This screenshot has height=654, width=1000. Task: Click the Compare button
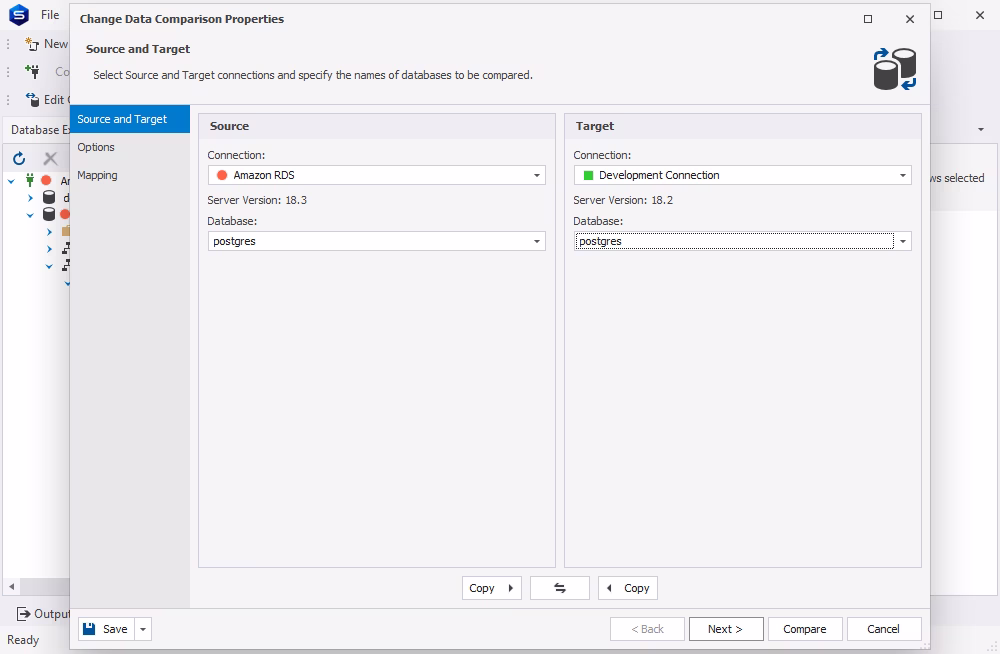[805, 629]
